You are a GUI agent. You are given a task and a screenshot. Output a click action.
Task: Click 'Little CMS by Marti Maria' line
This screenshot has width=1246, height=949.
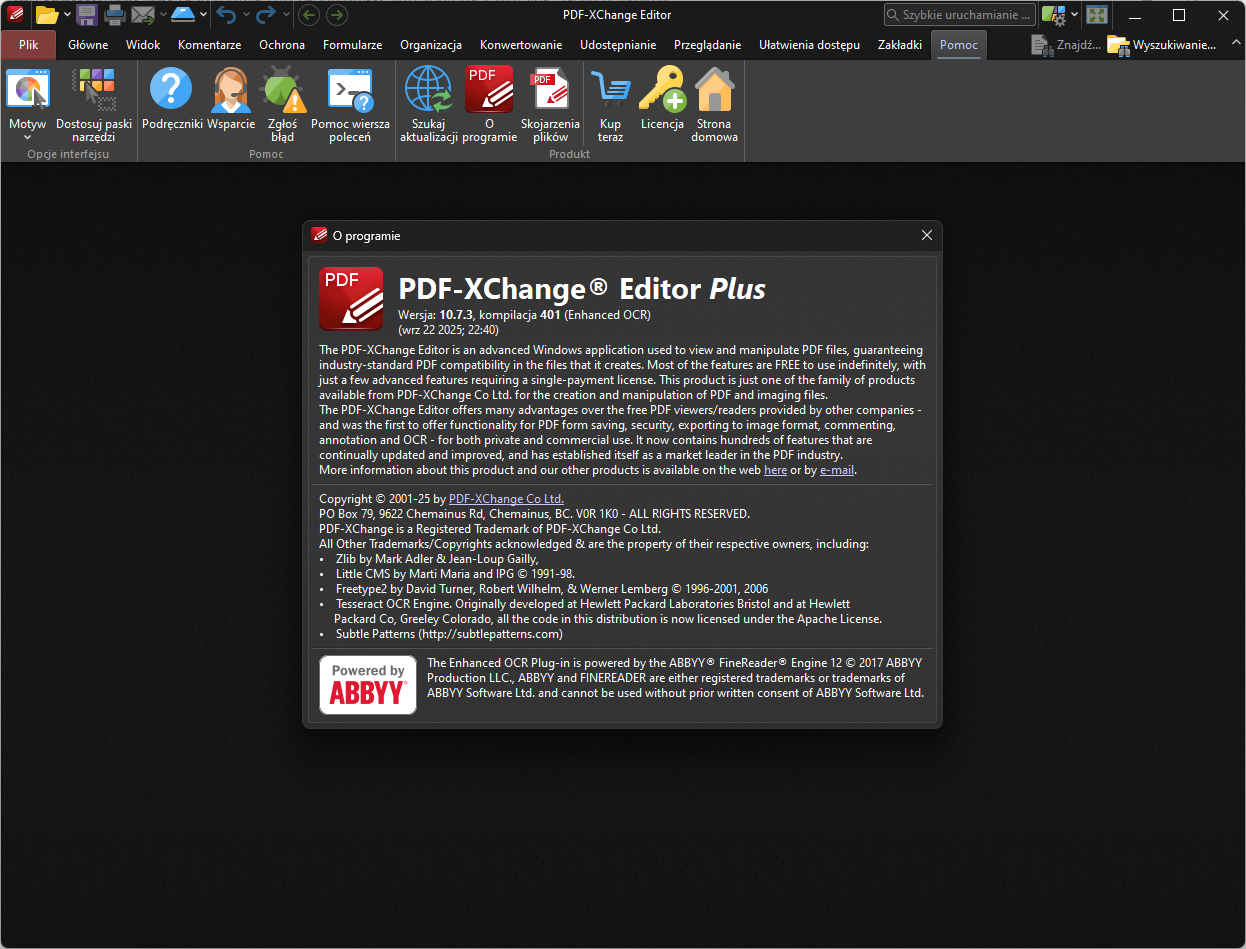tap(455, 574)
